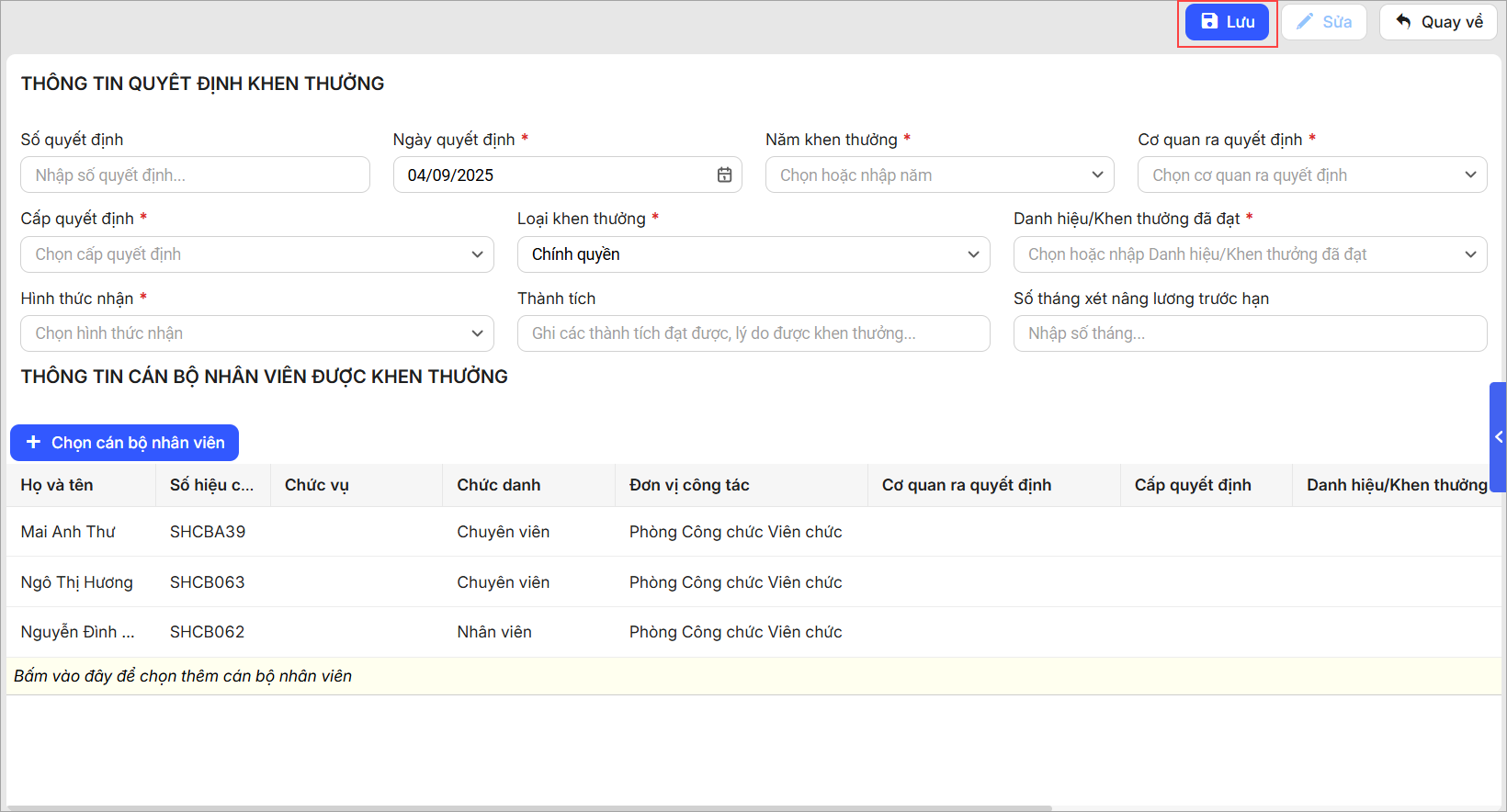The width and height of the screenshot is (1507, 812).
Task: Click the Sửa edit pencil button
Action: [x=1323, y=22]
